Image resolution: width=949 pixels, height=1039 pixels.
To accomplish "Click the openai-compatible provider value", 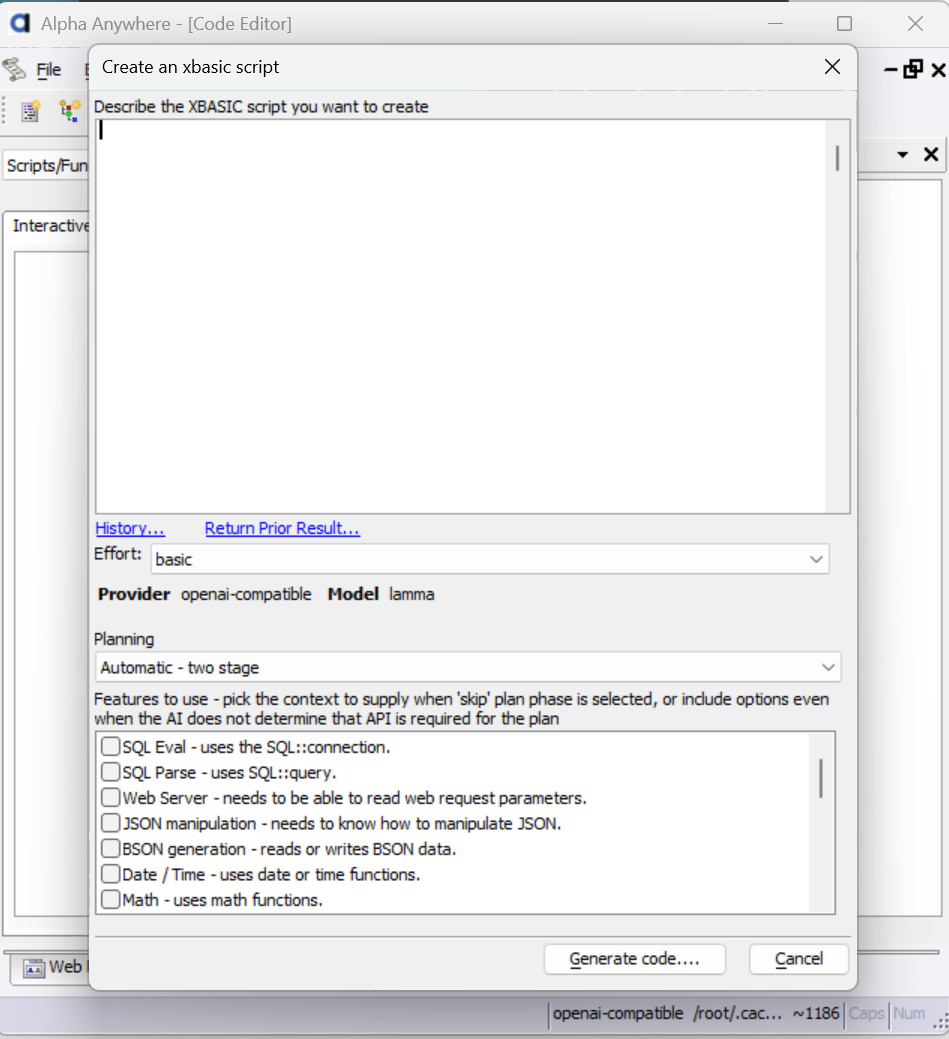I will click(246, 594).
